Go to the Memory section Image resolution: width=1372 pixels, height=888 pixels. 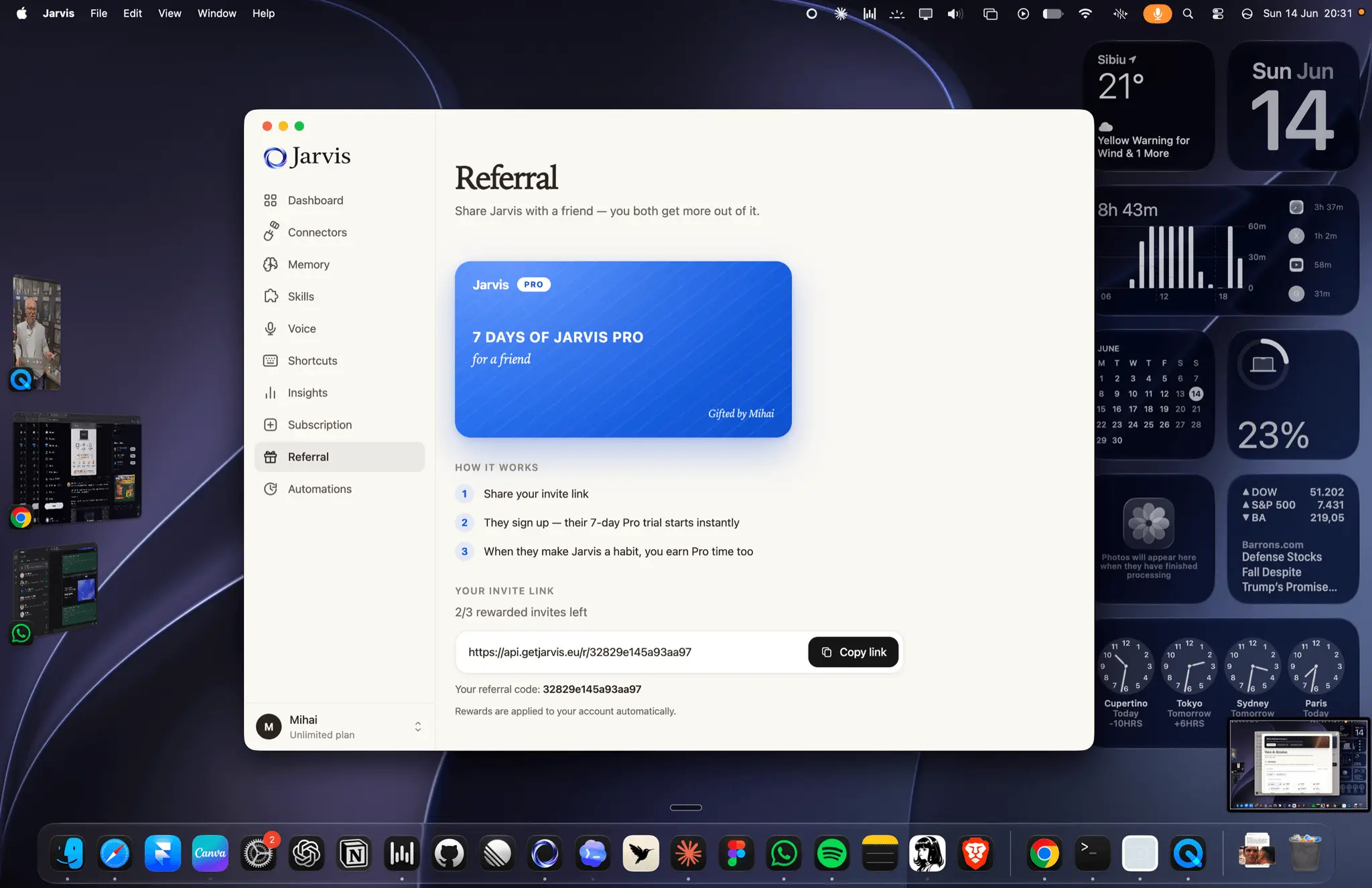coord(339,265)
